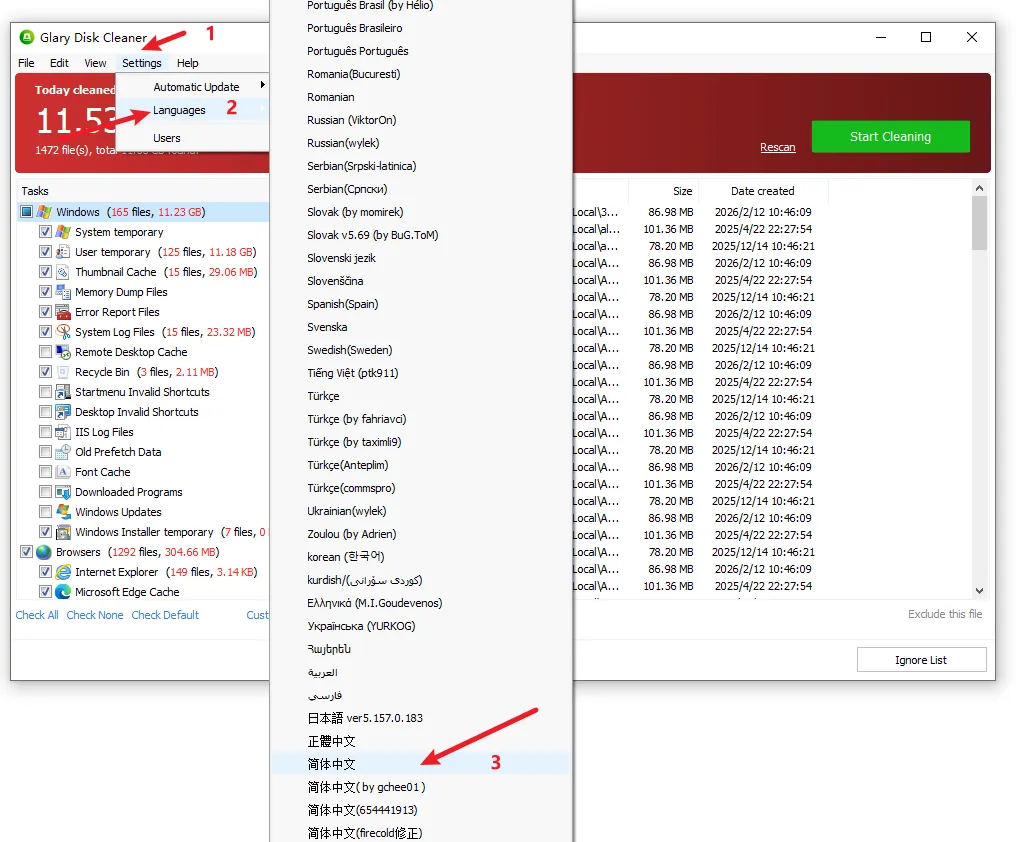Click Check Default link
The image size is (1016, 842).
[165, 615]
